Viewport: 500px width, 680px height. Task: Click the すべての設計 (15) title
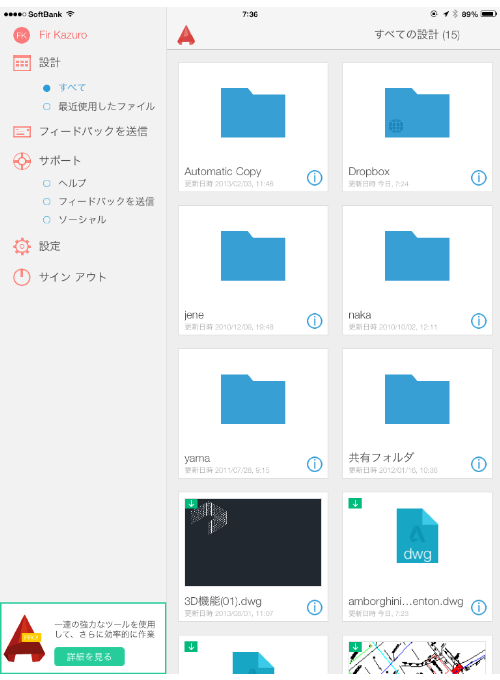coord(417,35)
